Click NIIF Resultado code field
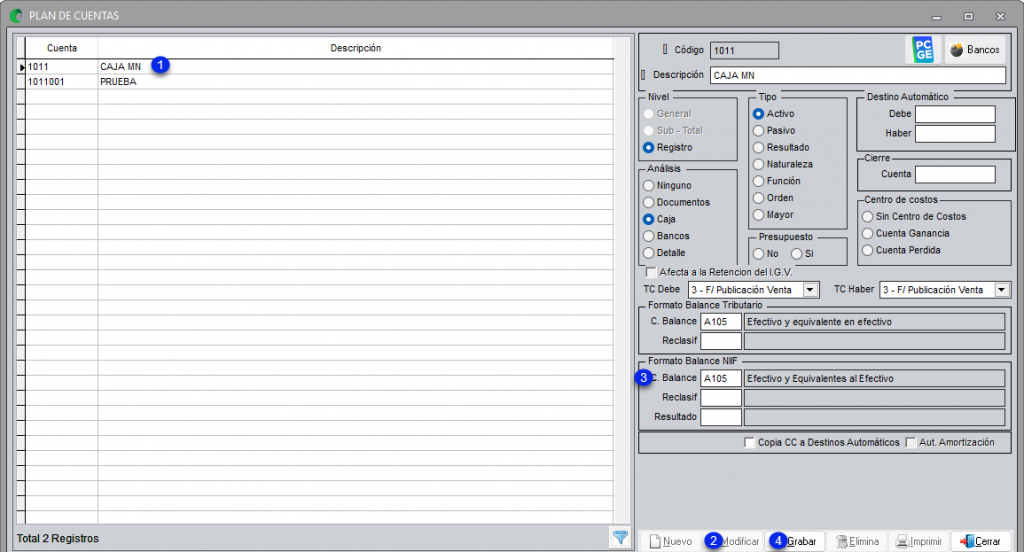The width and height of the screenshot is (1024, 552). 720,417
